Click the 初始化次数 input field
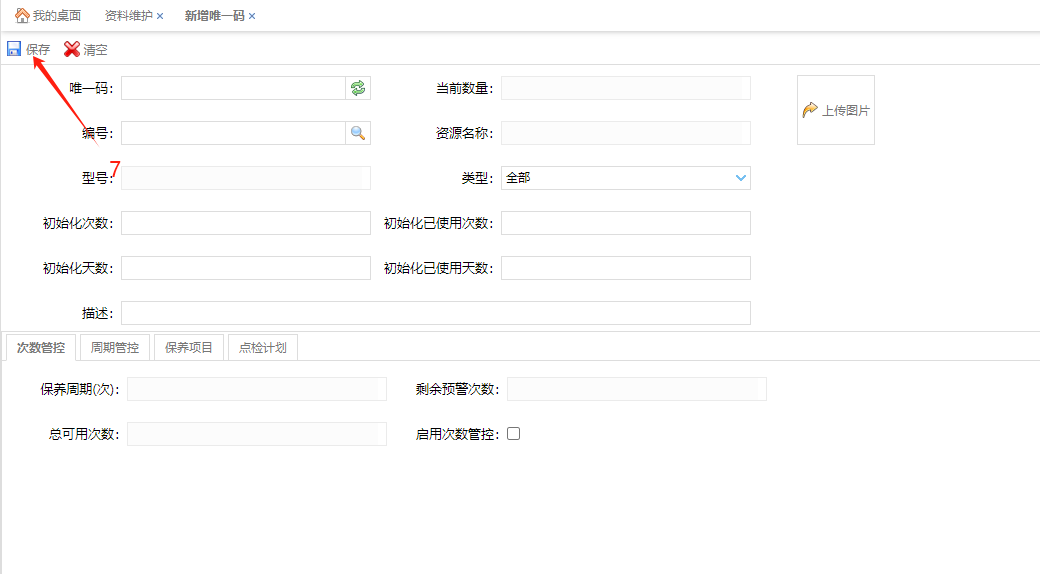The image size is (1040, 574). coord(245,223)
